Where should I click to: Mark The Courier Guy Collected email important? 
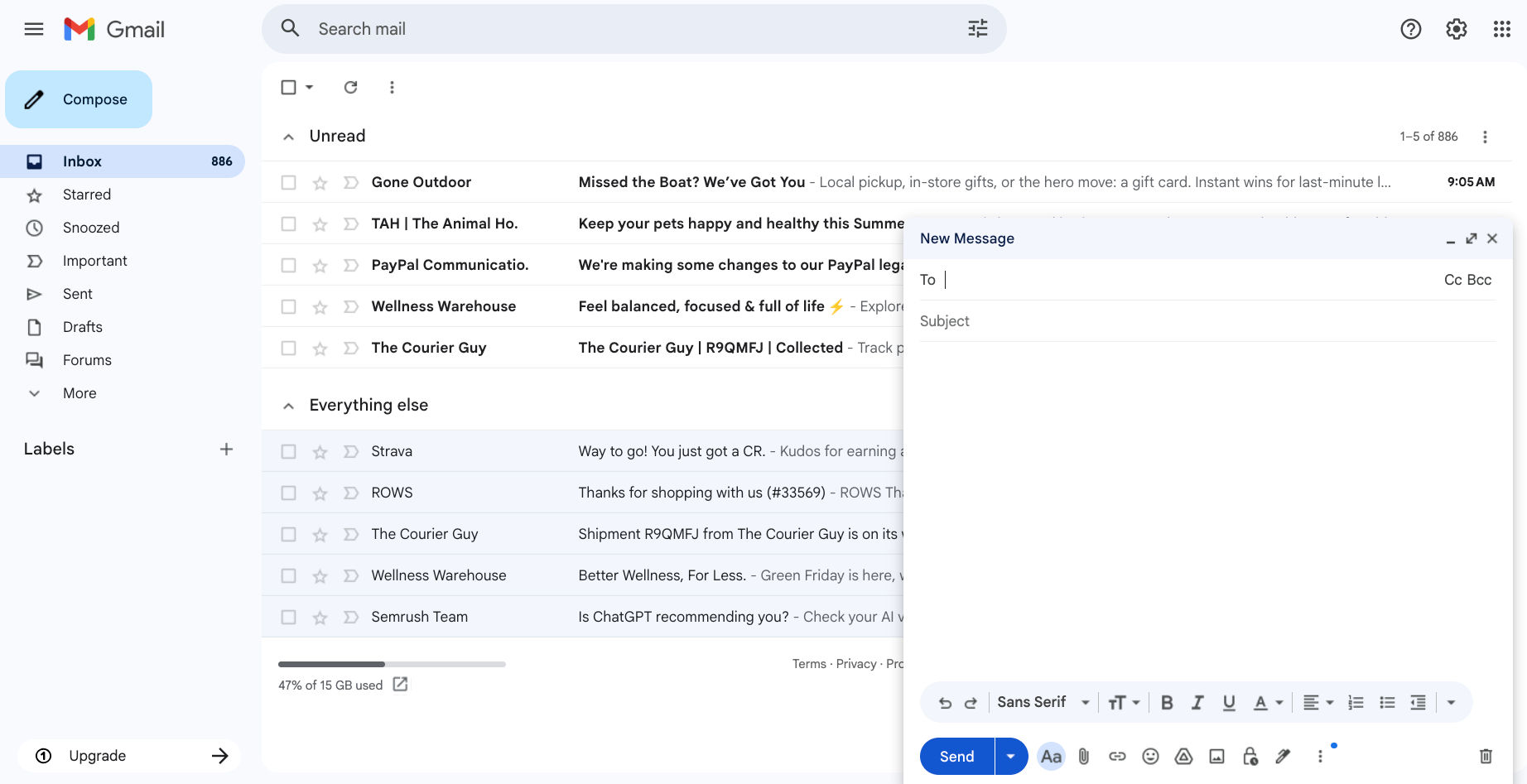coord(351,349)
